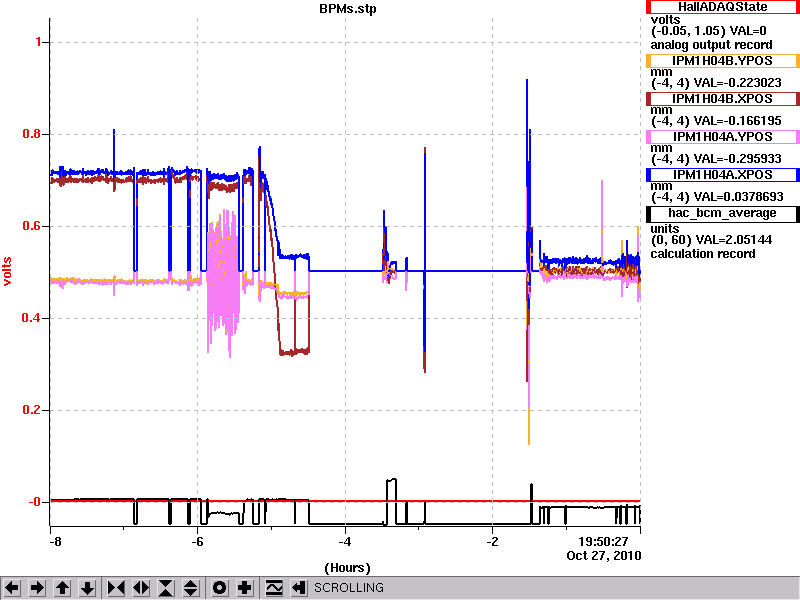Select the IPM1H04A.XPOS legend entry
Screen dimensions: 800x600
pyautogui.click(x=722, y=175)
